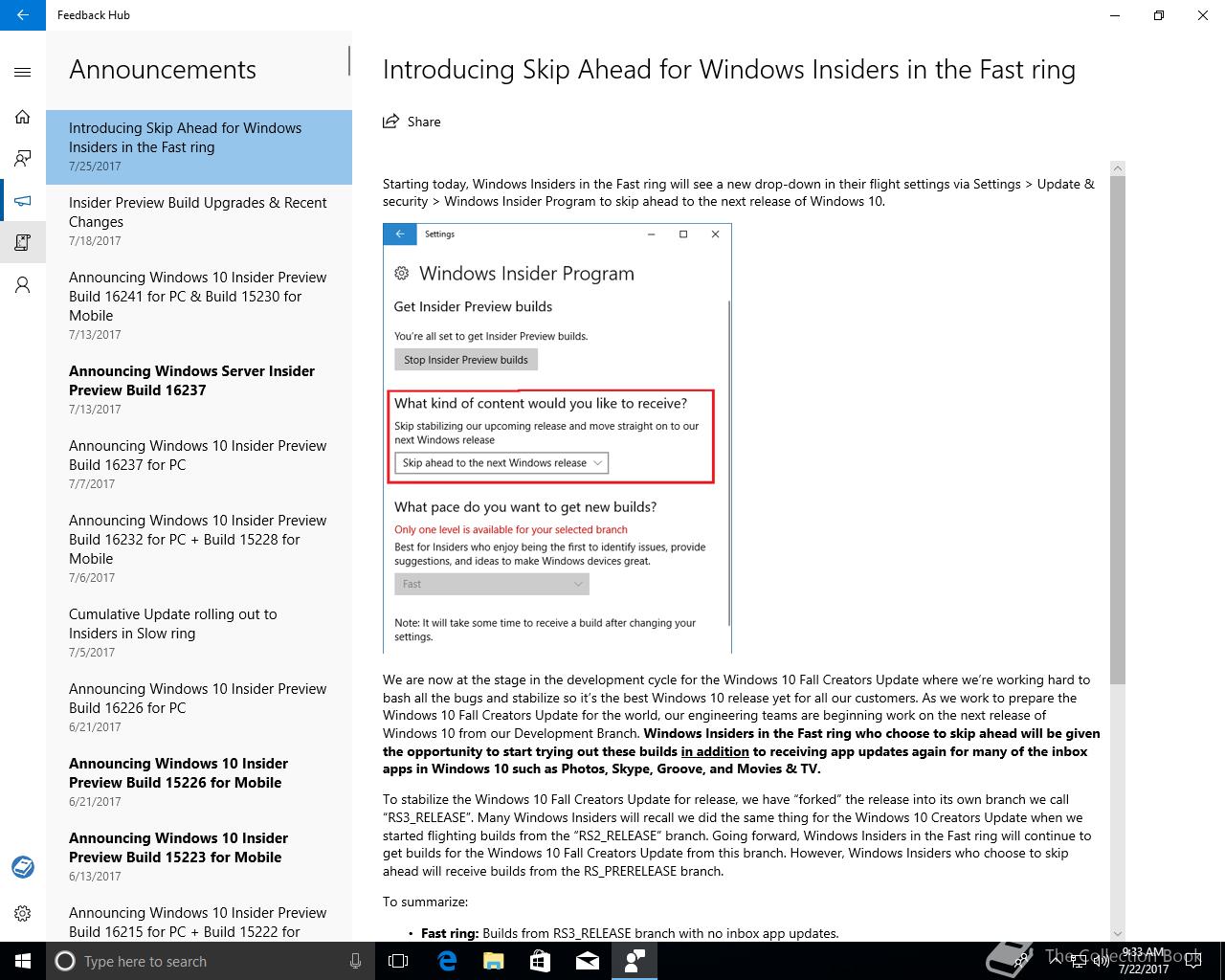Image resolution: width=1225 pixels, height=980 pixels.
Task: Open 'Windows Server Insider Preview Build 16237' announcement
Action: click(199, 390)
